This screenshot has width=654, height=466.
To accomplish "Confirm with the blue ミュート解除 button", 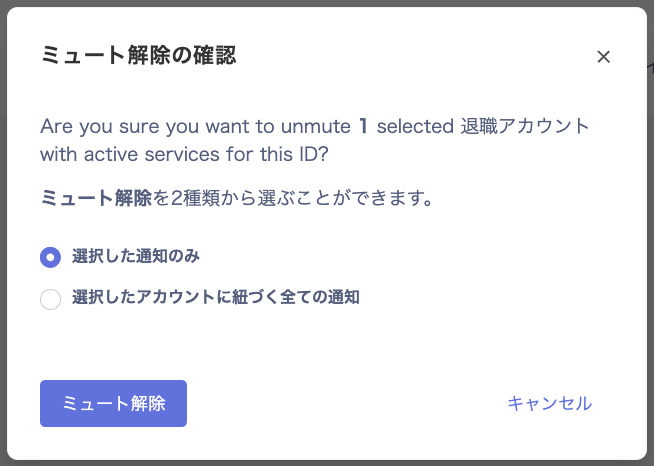I will tap(113, 403).
